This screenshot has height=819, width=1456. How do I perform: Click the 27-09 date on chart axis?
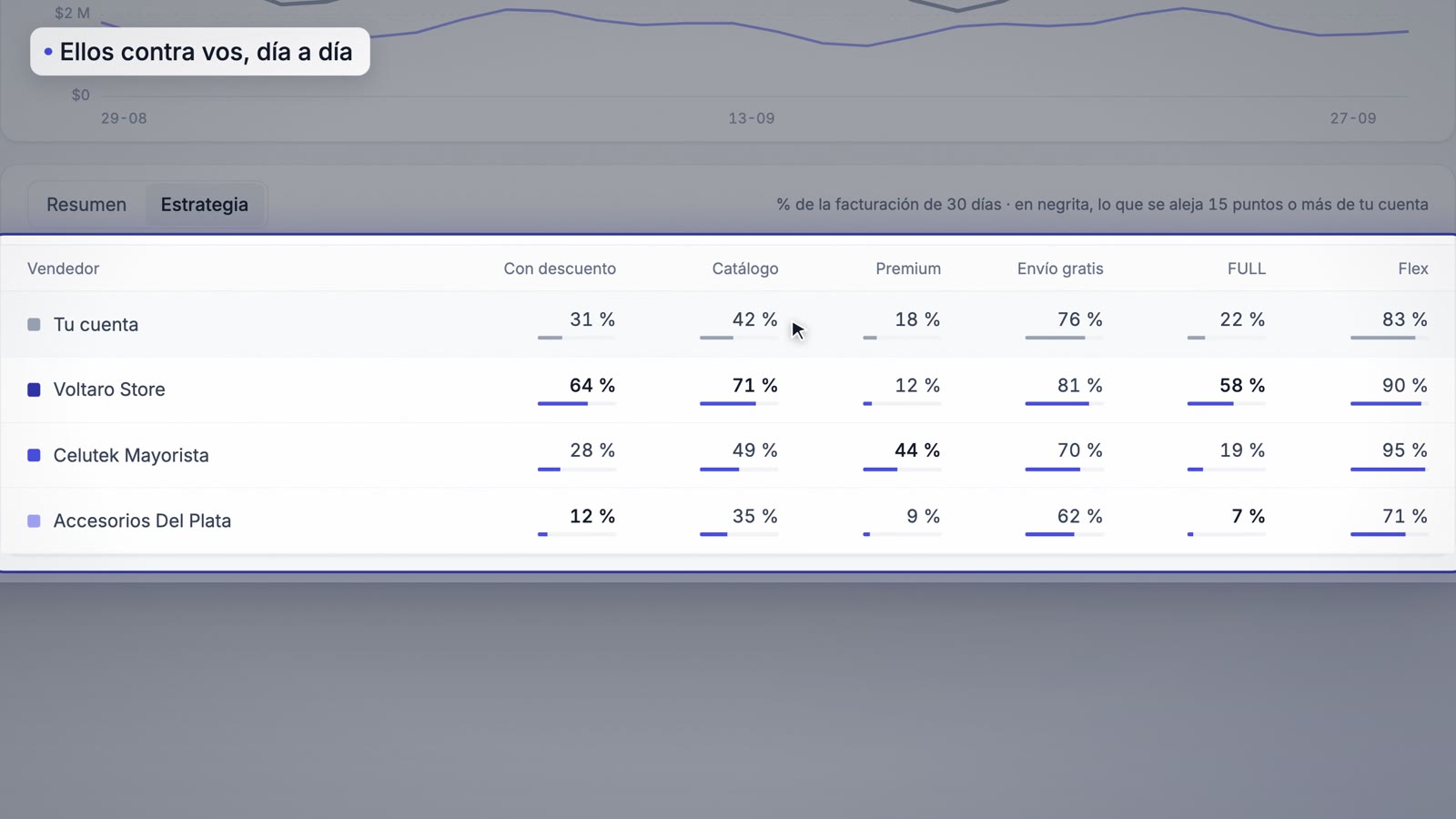(1353, 118)
